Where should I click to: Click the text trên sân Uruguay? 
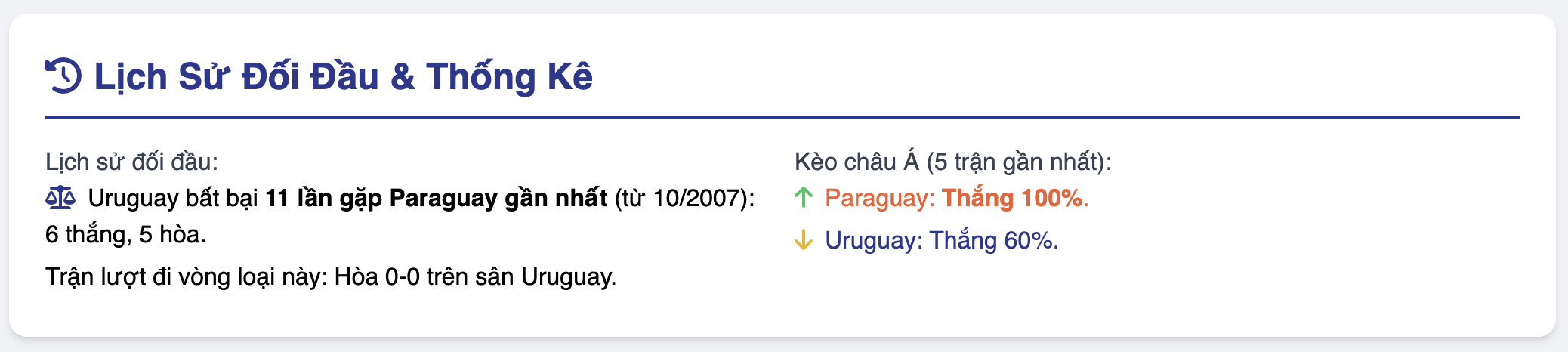[521, 276]
